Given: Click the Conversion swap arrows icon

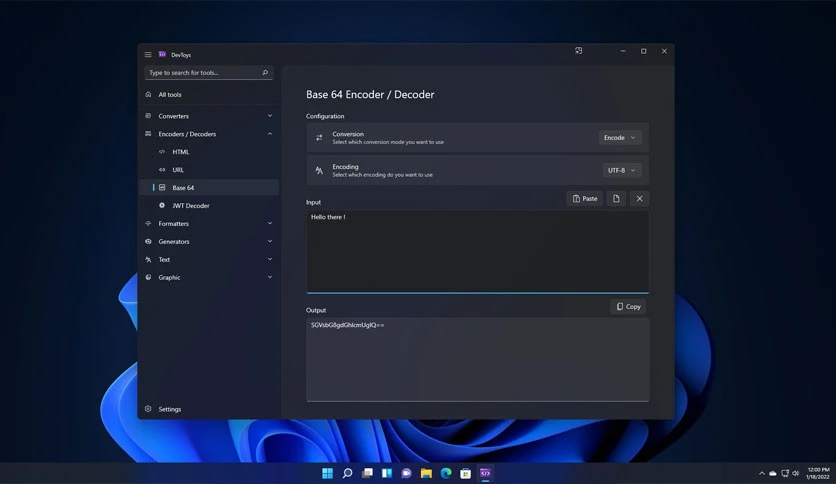Looking at the screenshot, I should (319, 138).
